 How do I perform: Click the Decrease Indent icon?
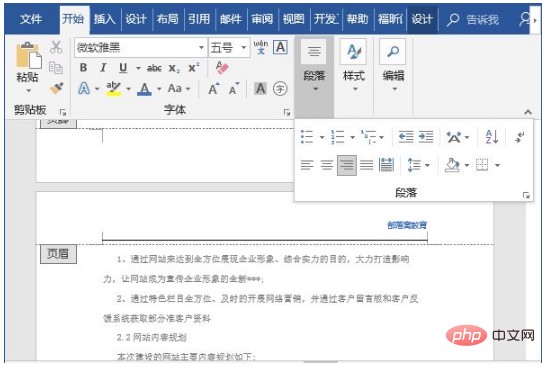pyautogui.click(x=406, y=137)
